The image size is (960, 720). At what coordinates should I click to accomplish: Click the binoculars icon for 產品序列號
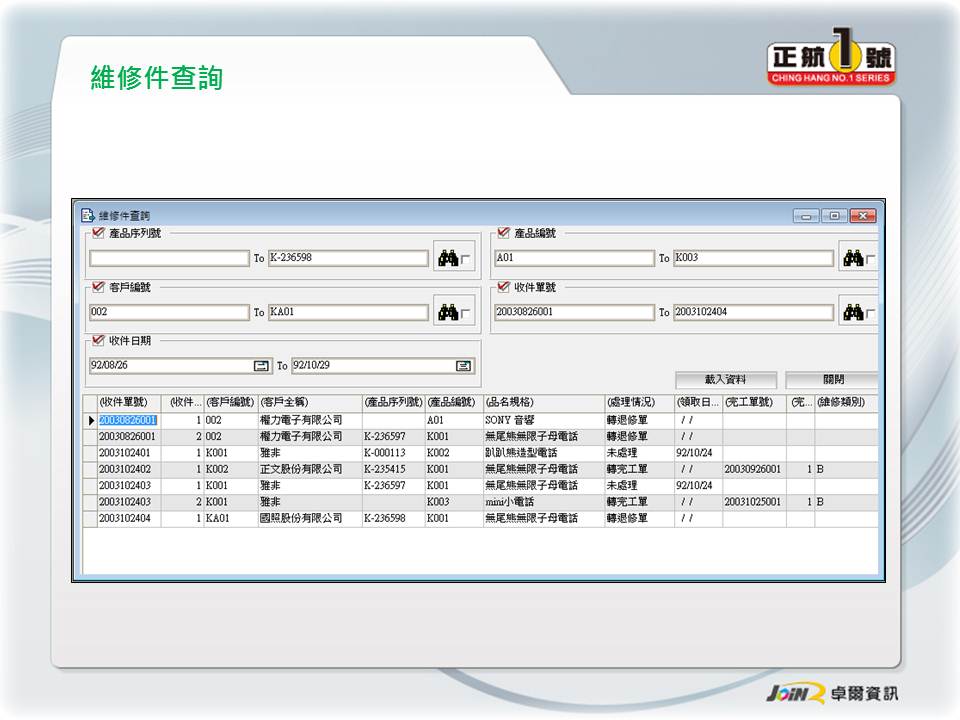tap(448, 258)
